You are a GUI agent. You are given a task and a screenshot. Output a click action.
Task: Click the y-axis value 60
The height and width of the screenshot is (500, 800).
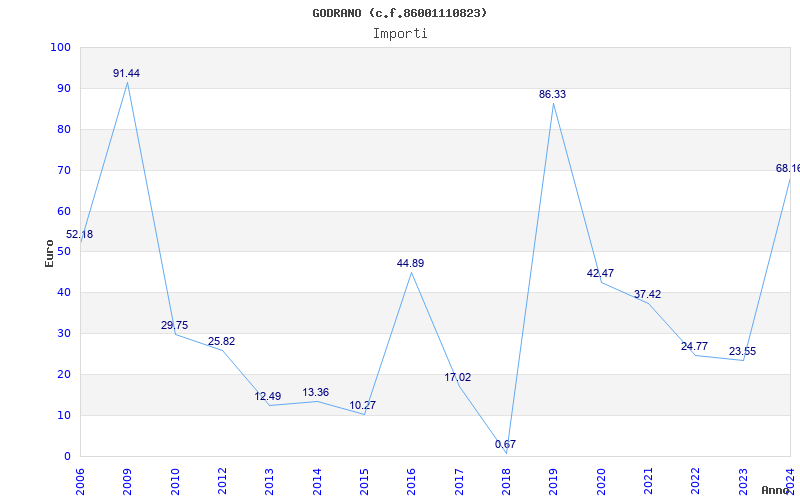coord(63,211)
